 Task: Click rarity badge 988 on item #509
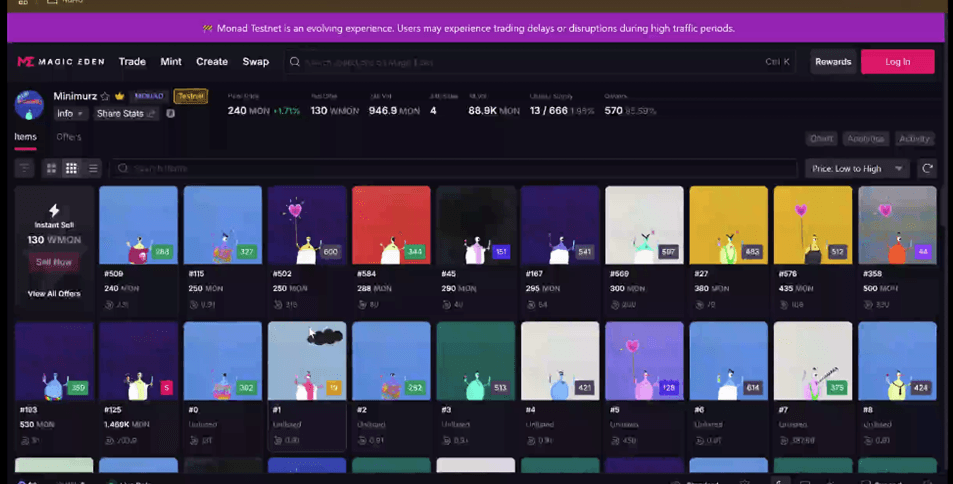pos(162,252)
